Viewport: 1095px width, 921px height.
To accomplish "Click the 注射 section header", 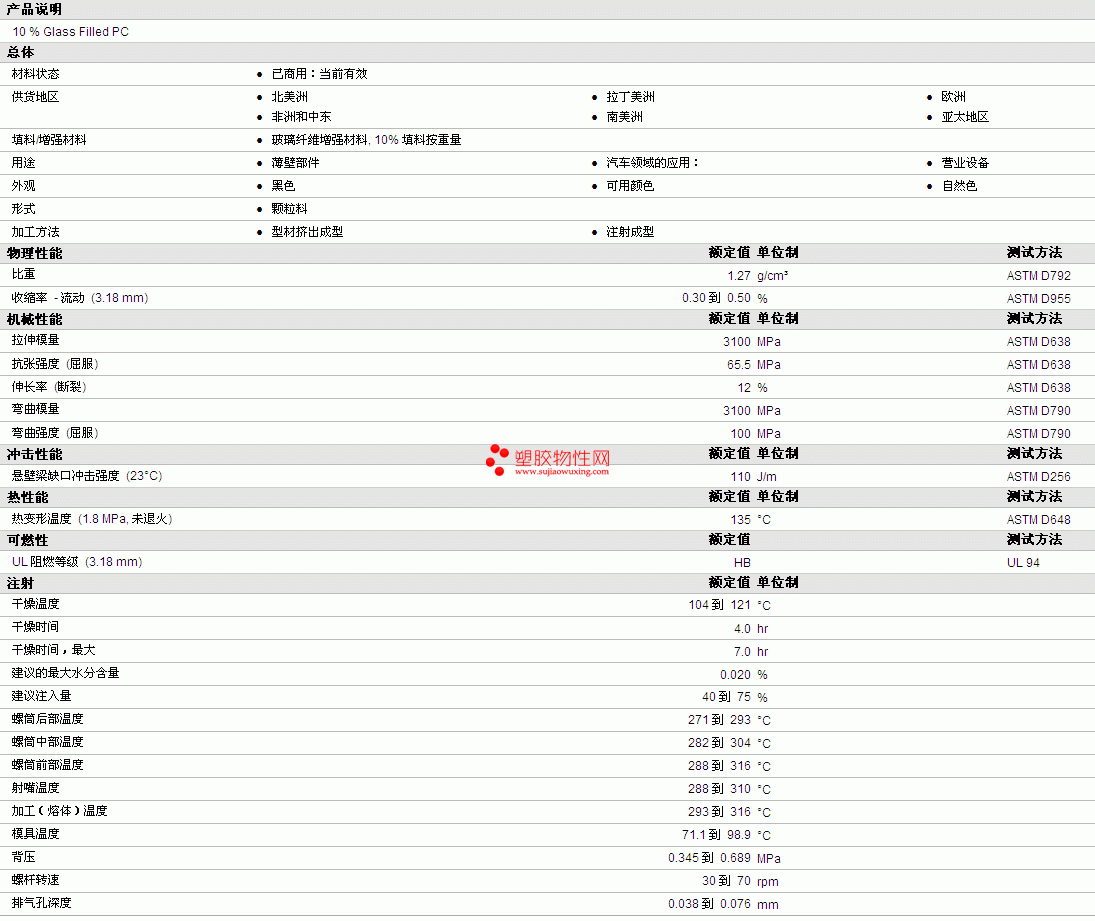I will [x=20, y=583].
